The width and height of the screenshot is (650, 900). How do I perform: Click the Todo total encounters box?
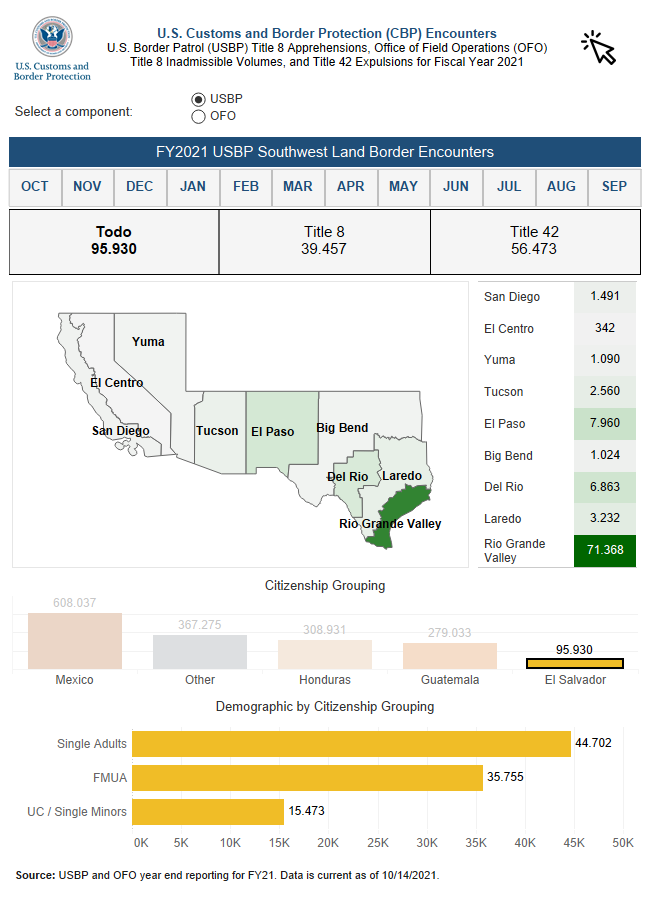point(114,241)
